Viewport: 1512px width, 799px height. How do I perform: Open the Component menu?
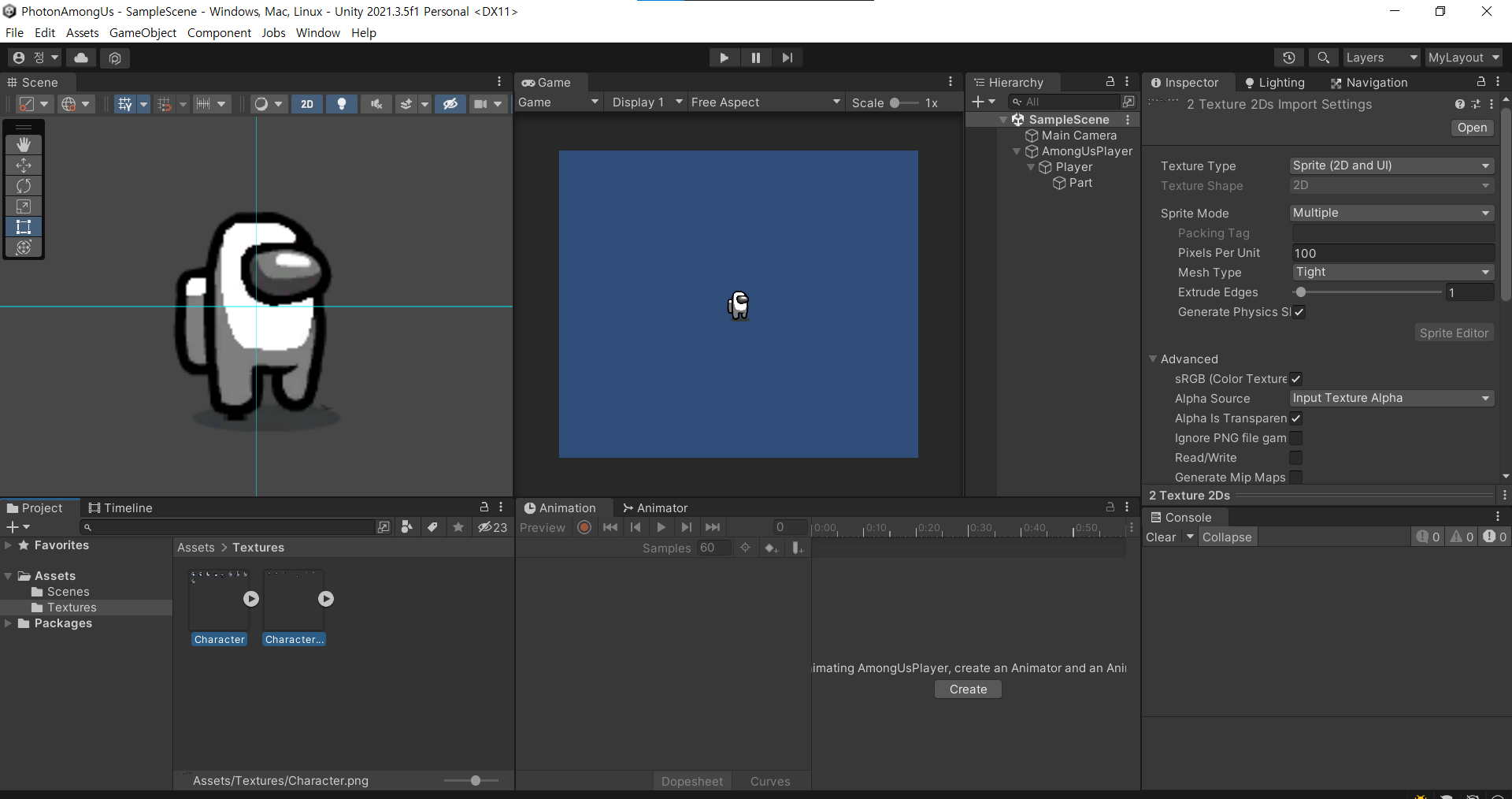coord(219,32)
